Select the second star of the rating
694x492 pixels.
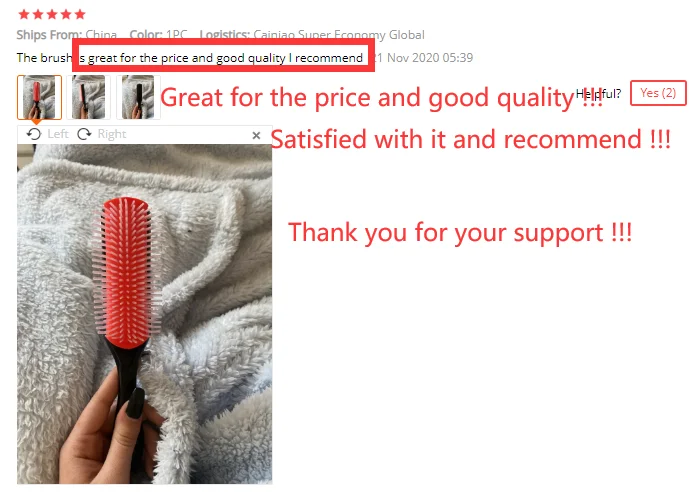[x=38, y=15]
